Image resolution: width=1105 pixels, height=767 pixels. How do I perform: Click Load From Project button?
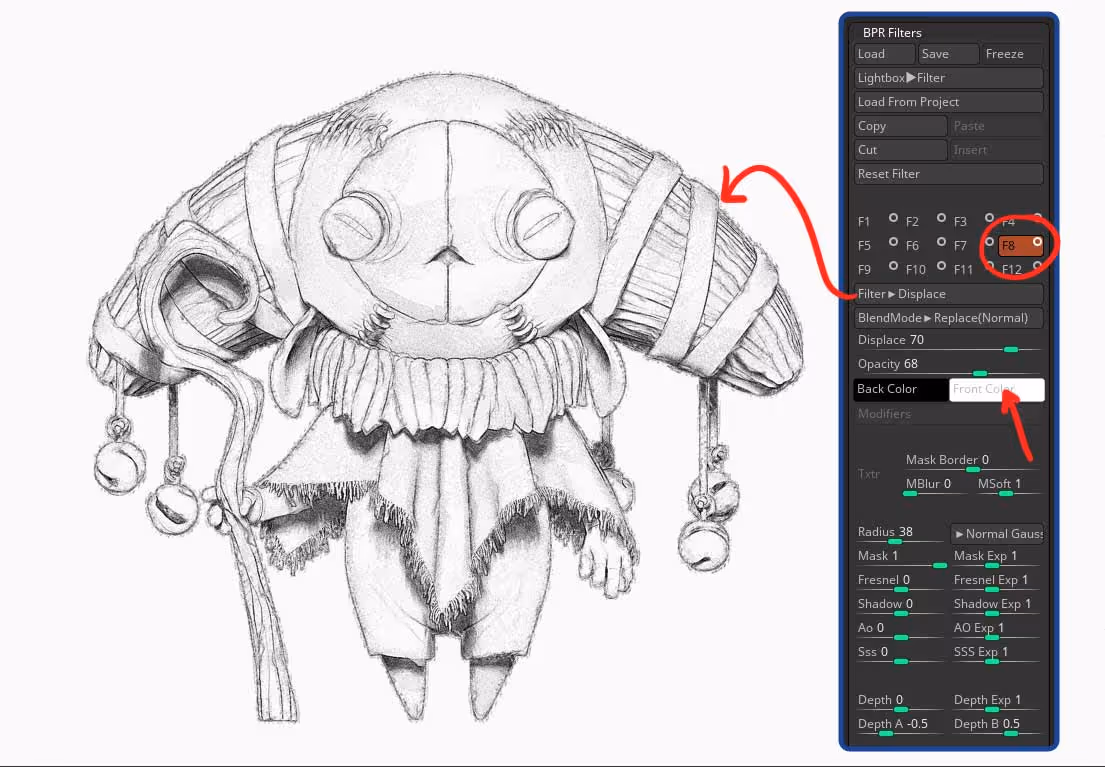(x=949, y=102)
